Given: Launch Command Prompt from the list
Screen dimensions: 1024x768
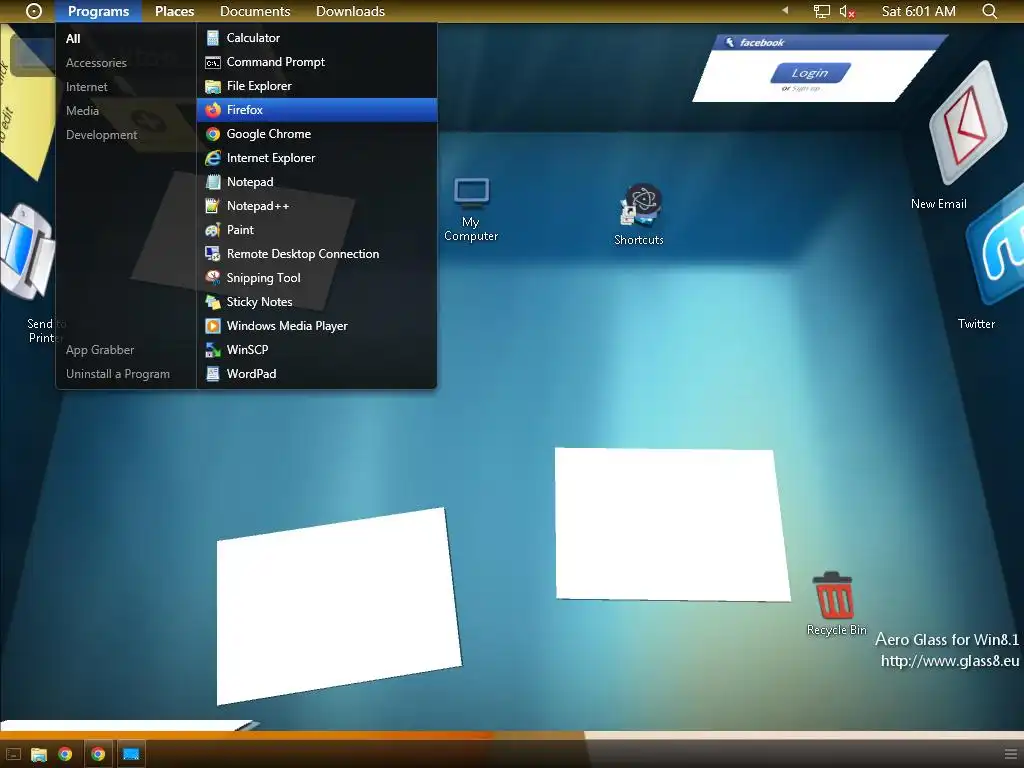Looking at the screenshot, I should (317, 62).
